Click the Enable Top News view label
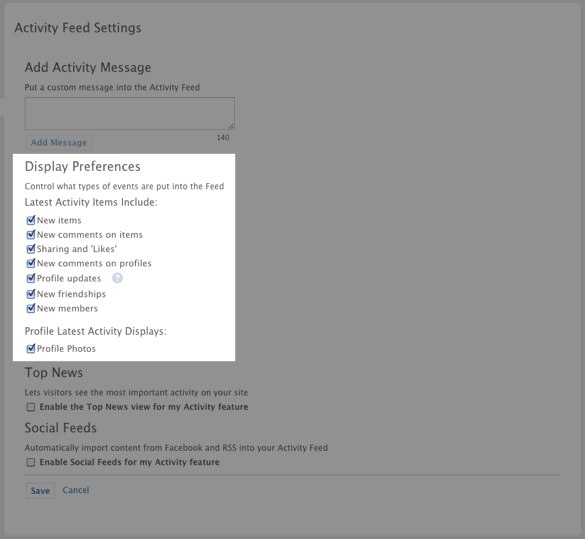585x539 pixels. point(144,407)
